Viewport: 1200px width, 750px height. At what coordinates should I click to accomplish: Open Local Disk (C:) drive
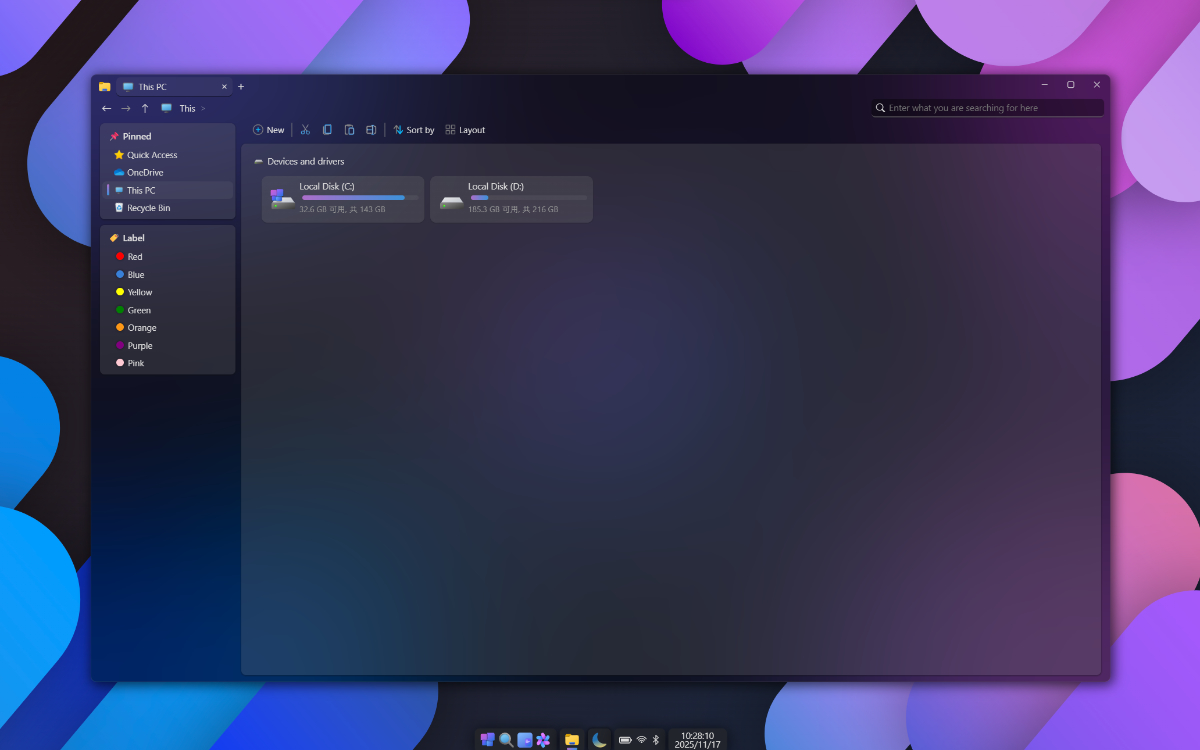tap(342, 199)
